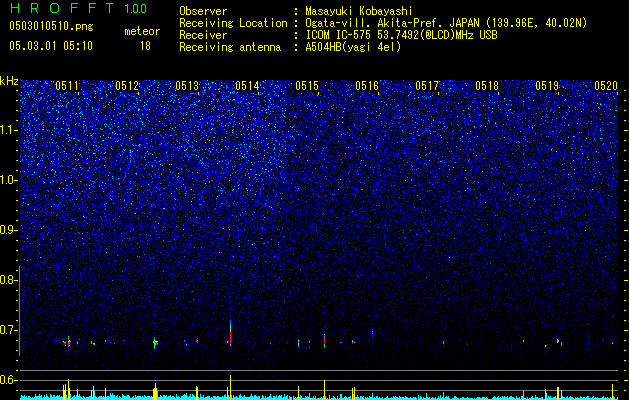Click the 0519 time marker

click(547, 86)
